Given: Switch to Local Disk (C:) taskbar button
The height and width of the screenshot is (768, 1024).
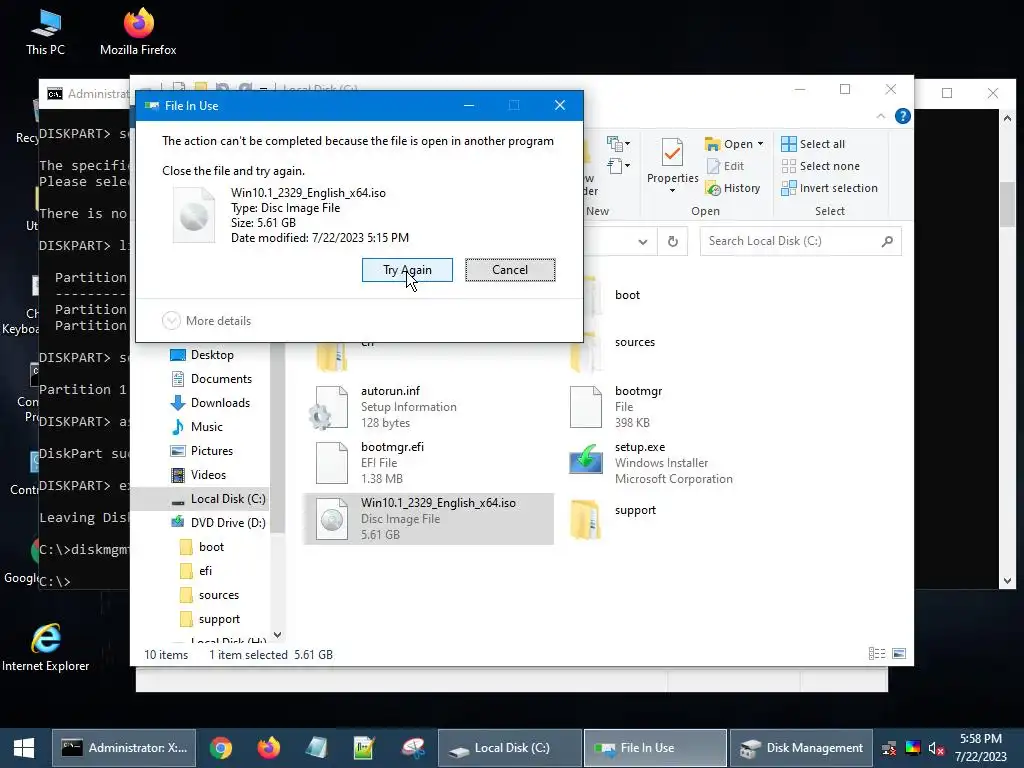Looking at the screenshot, I should pos(509,748).
